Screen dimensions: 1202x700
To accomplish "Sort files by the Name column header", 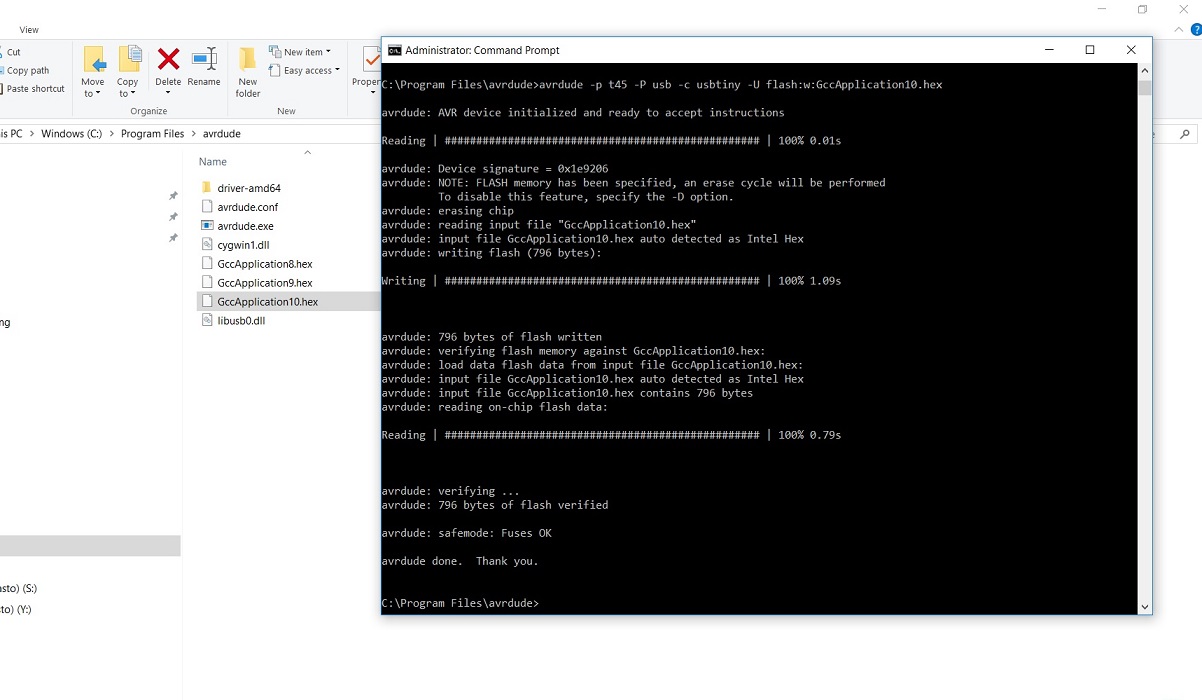I will [x=213, y=162].
